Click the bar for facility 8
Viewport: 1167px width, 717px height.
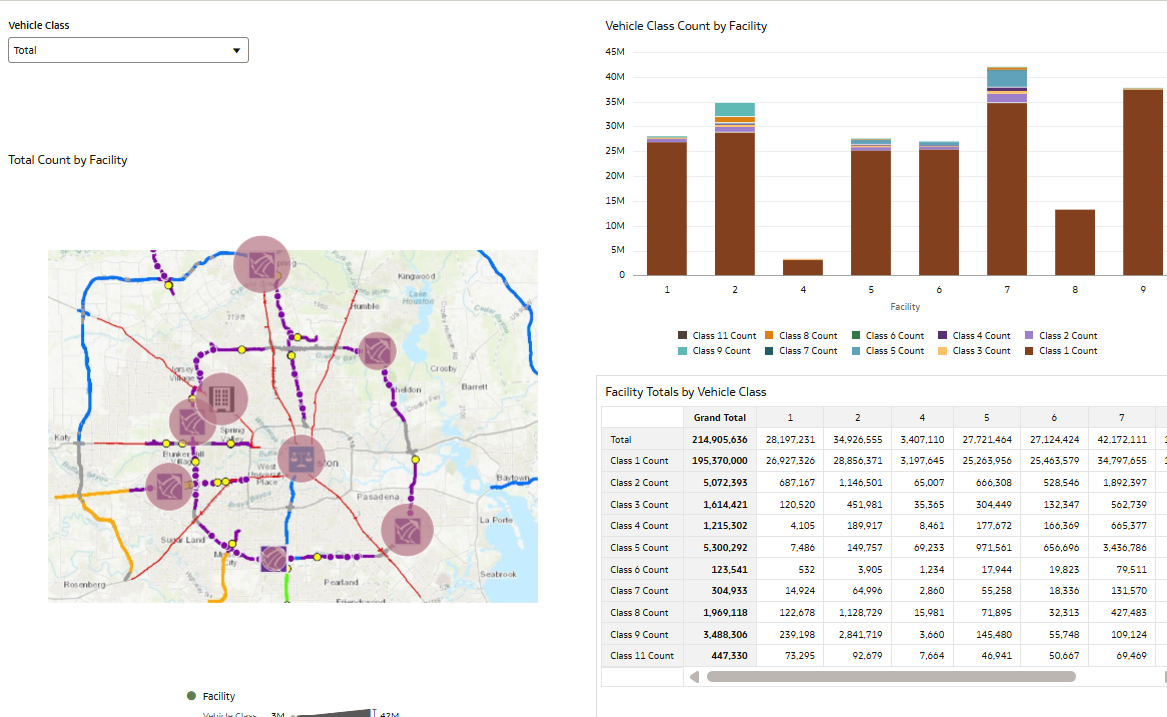(x=1075, y=243)
